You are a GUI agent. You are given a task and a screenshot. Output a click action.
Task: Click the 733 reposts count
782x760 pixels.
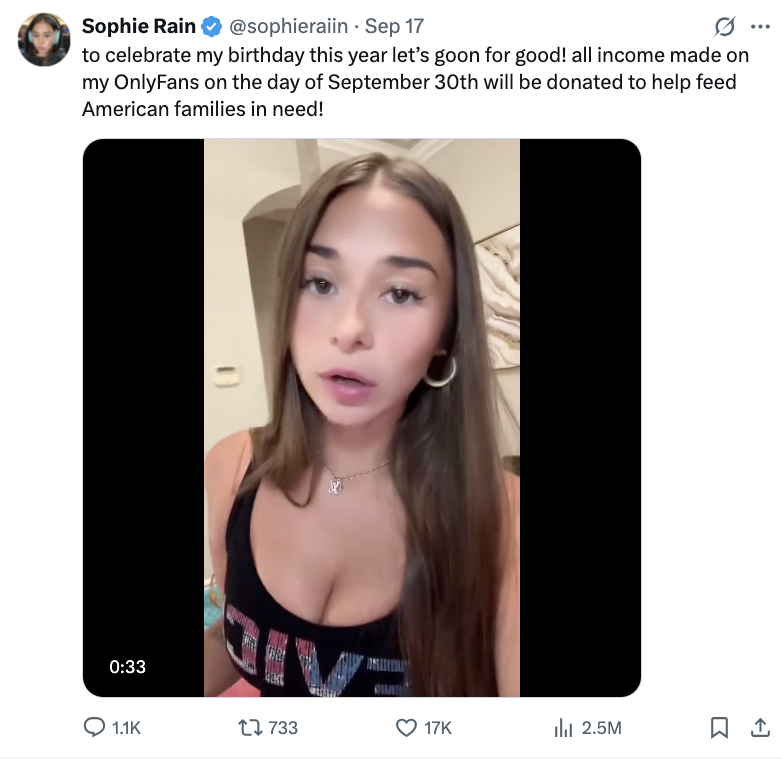(x=283, y=728)
